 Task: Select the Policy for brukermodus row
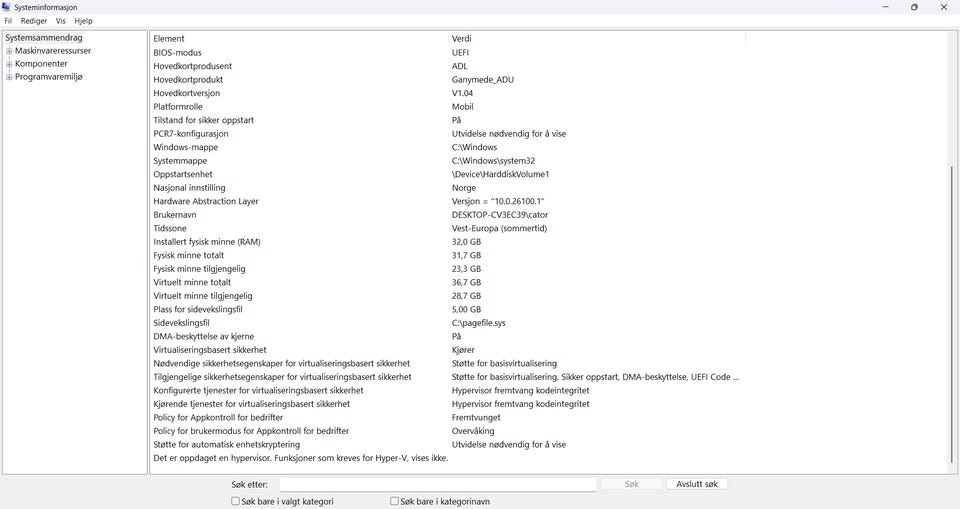pos(446,431)
